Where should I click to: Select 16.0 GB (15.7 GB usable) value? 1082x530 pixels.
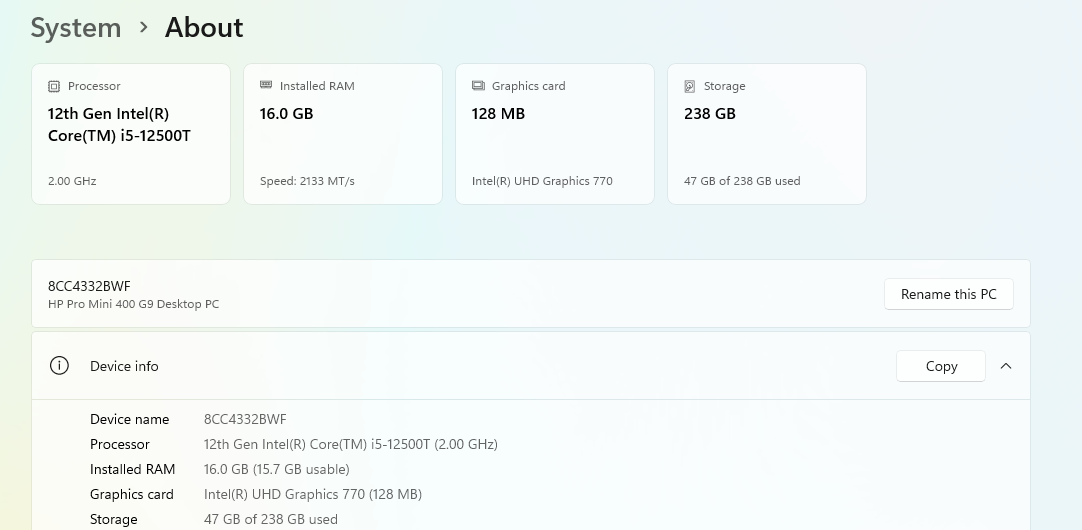277,469
